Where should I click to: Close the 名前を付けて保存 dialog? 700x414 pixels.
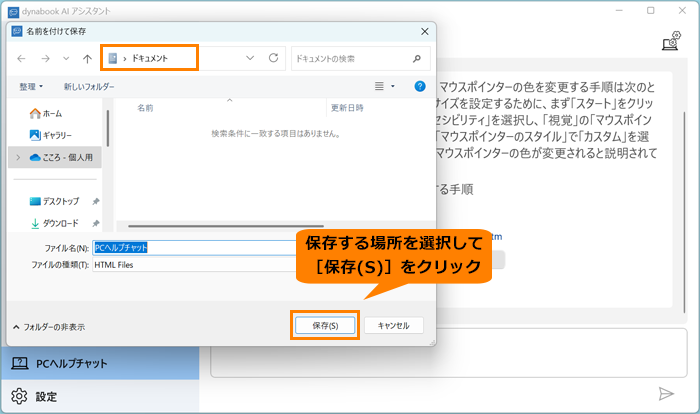click(x=425, y=31)
